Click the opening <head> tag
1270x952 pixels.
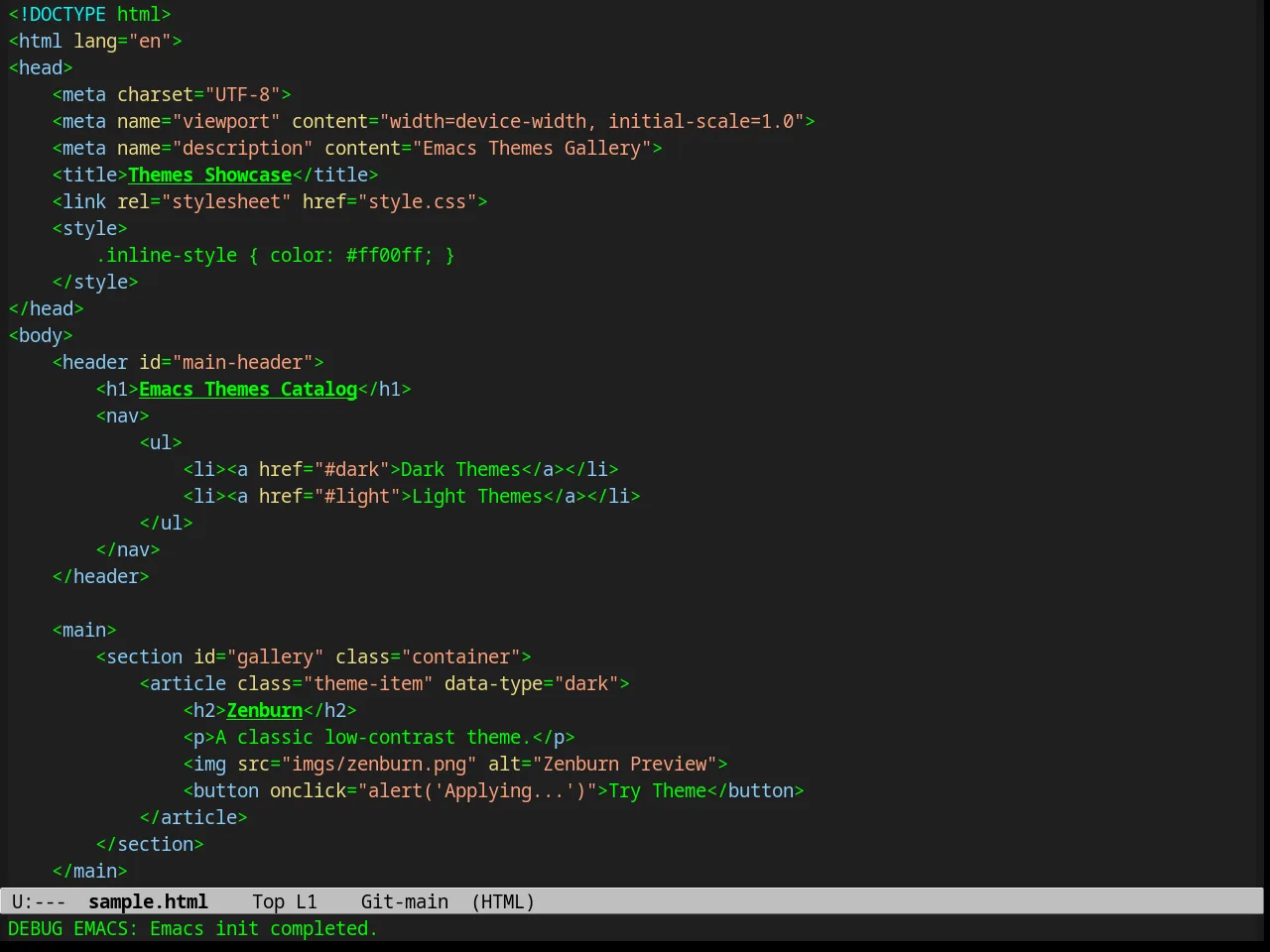coord(41,67)
